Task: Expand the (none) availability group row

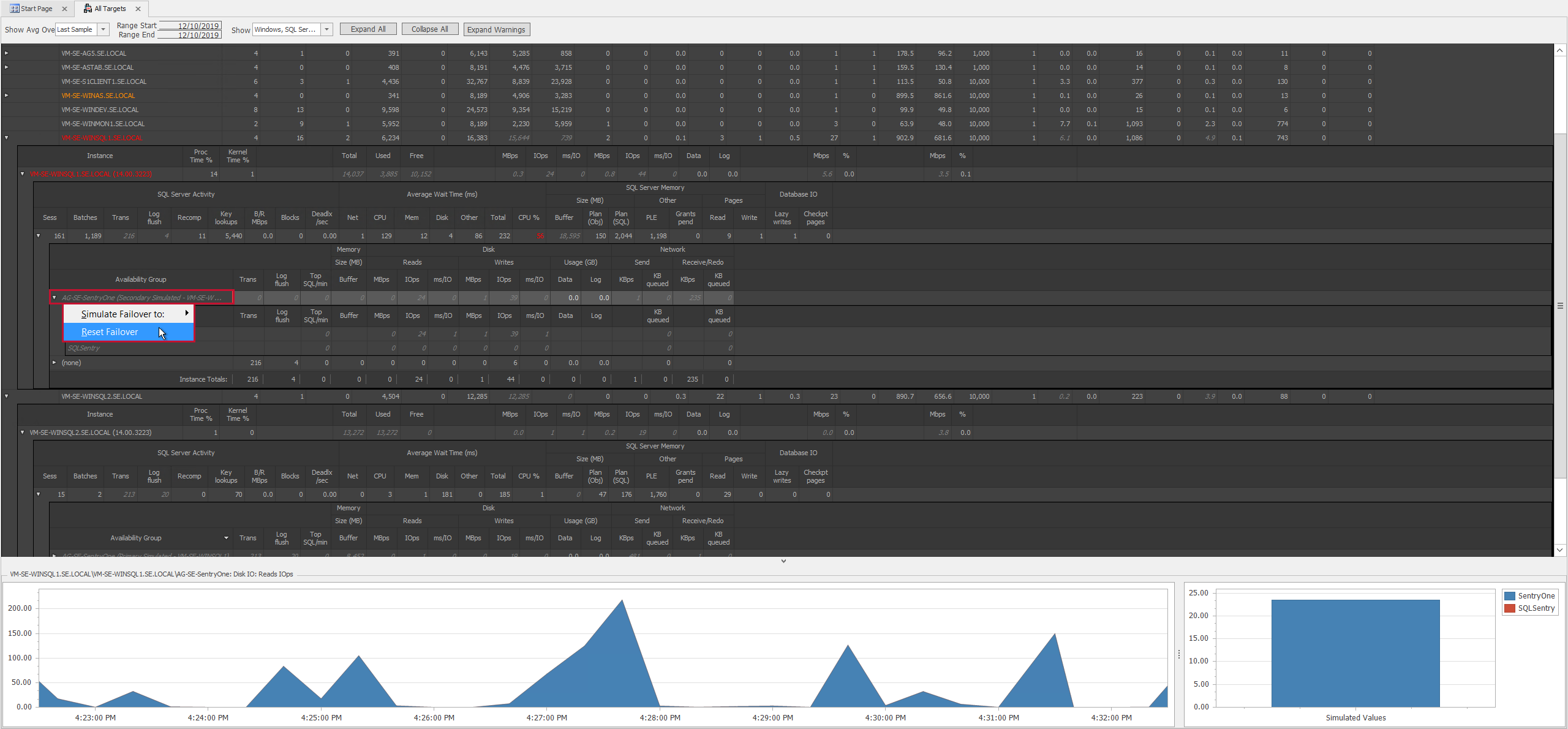Action: tap(54, 362)
